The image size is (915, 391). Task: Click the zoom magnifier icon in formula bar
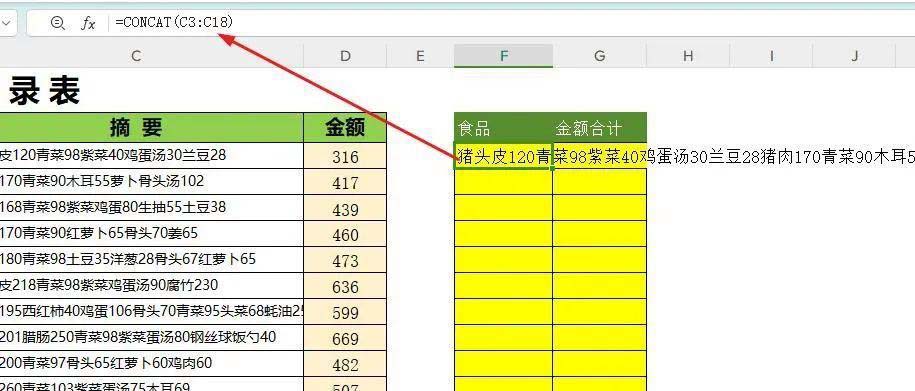click(x=57, y=23)
